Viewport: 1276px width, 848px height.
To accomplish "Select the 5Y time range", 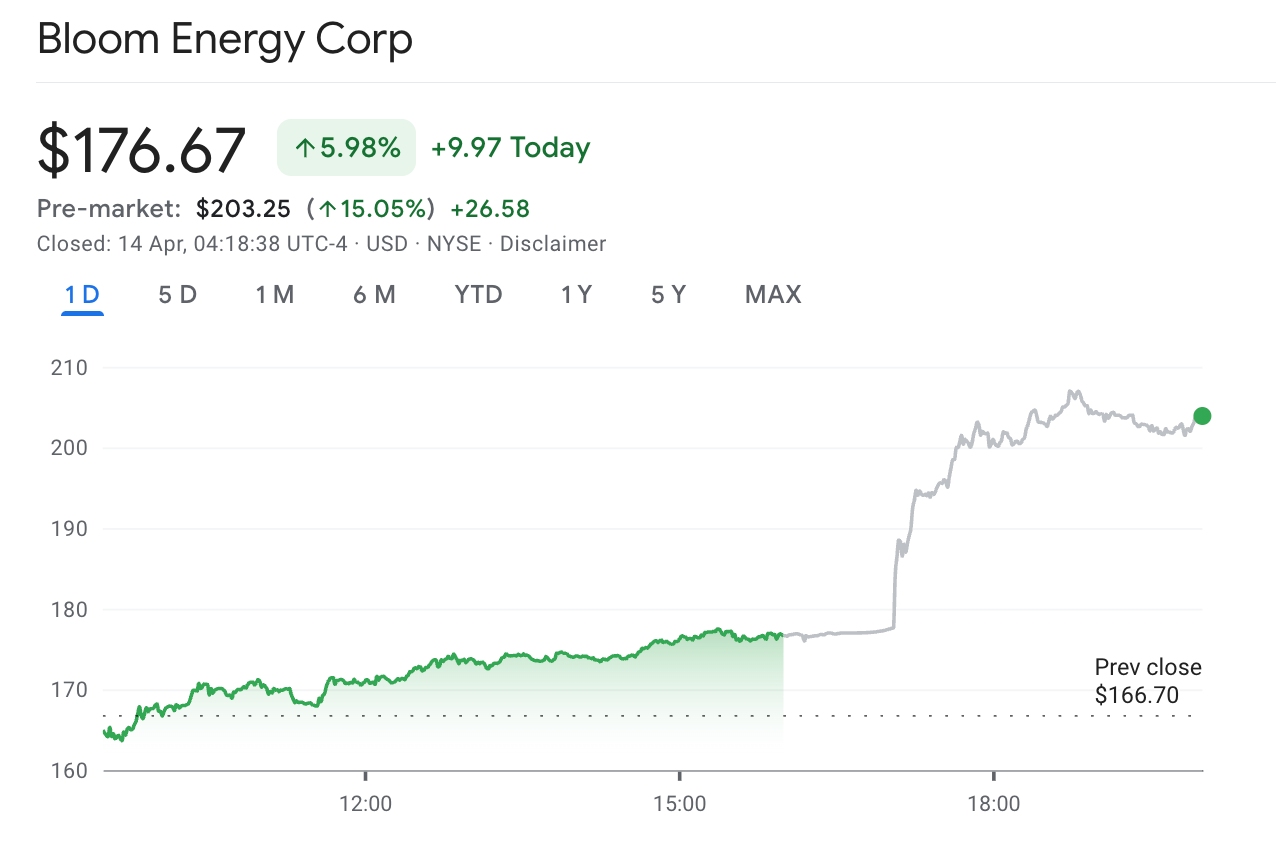I will click(667, 294).
